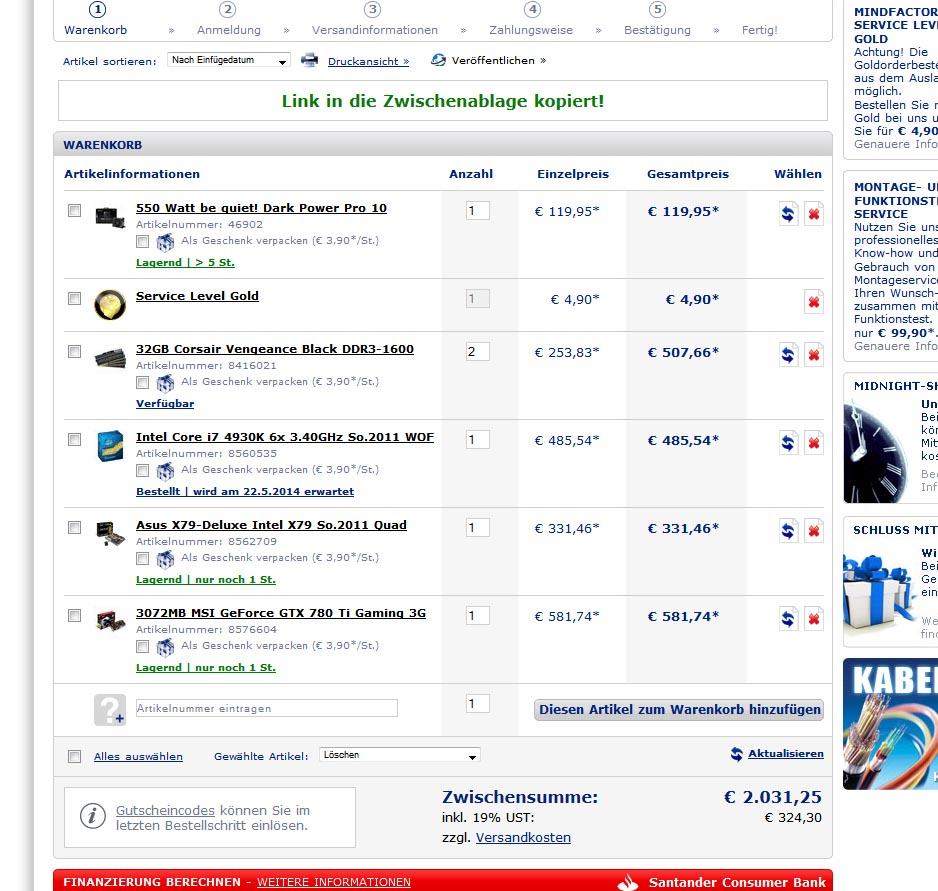
Task: Click the quantity field in add-article row
Action: [x=477, y=703]
